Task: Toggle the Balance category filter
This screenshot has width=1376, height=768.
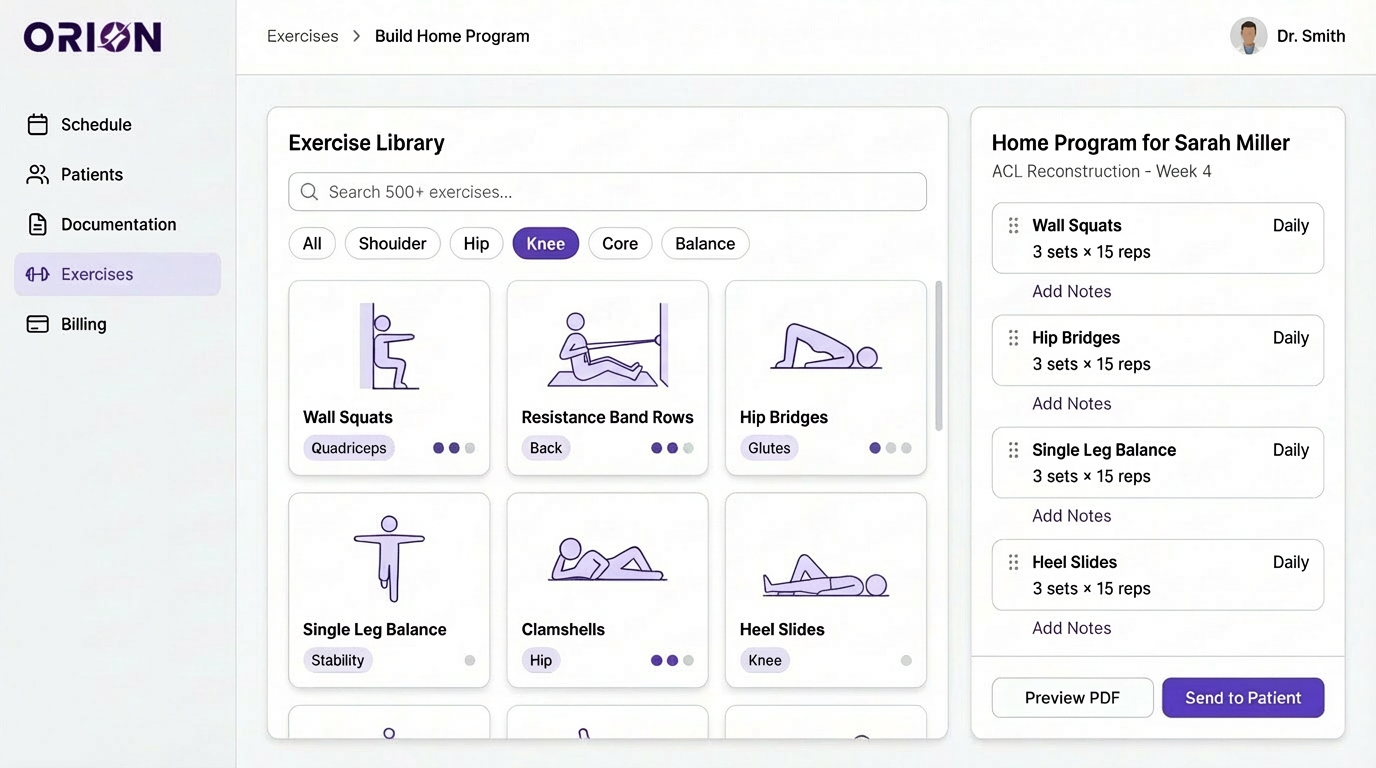Action: (704, 243)
